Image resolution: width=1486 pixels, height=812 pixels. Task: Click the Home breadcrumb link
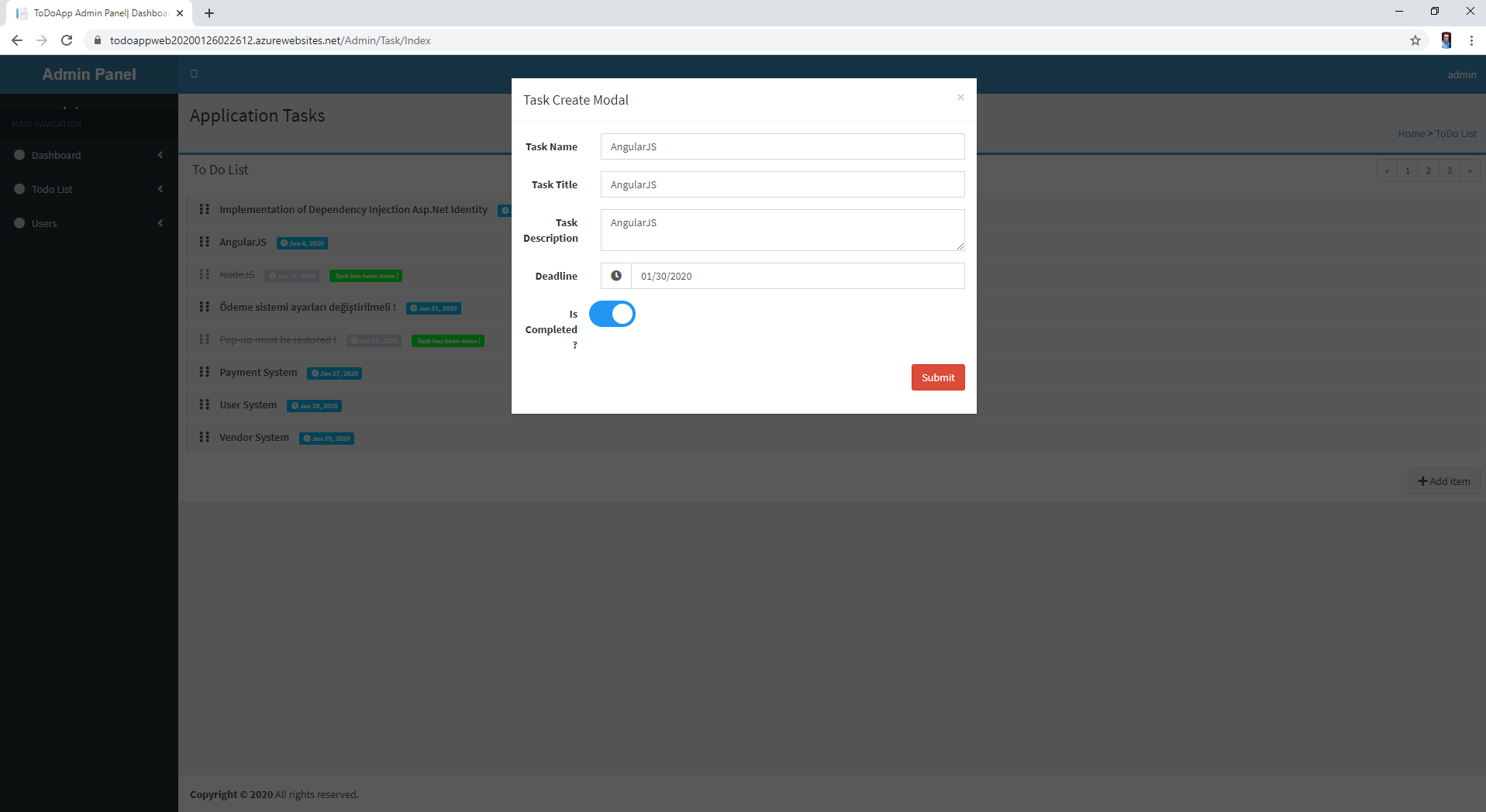pos(1411,133)
